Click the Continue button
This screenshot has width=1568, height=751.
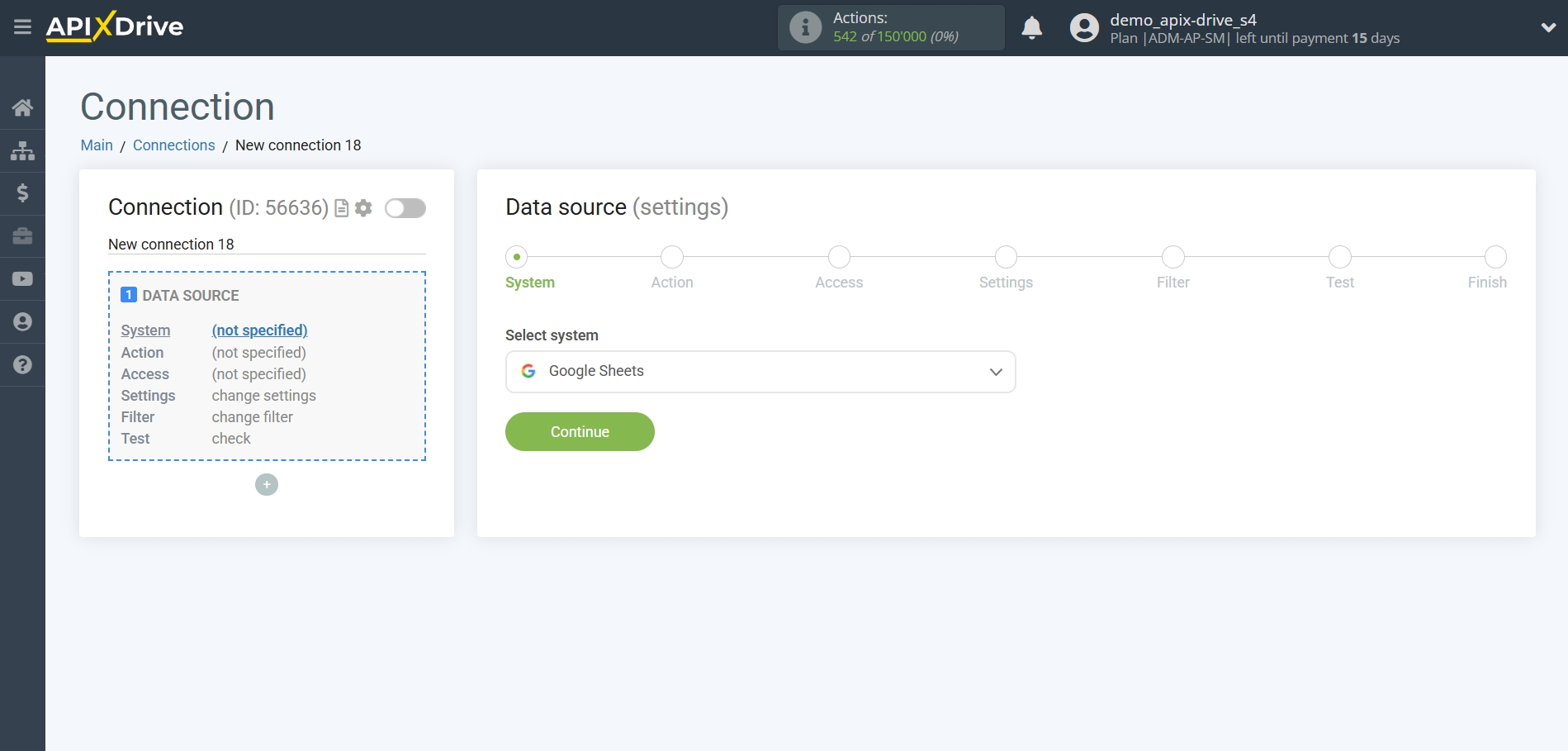coord(579,431)
